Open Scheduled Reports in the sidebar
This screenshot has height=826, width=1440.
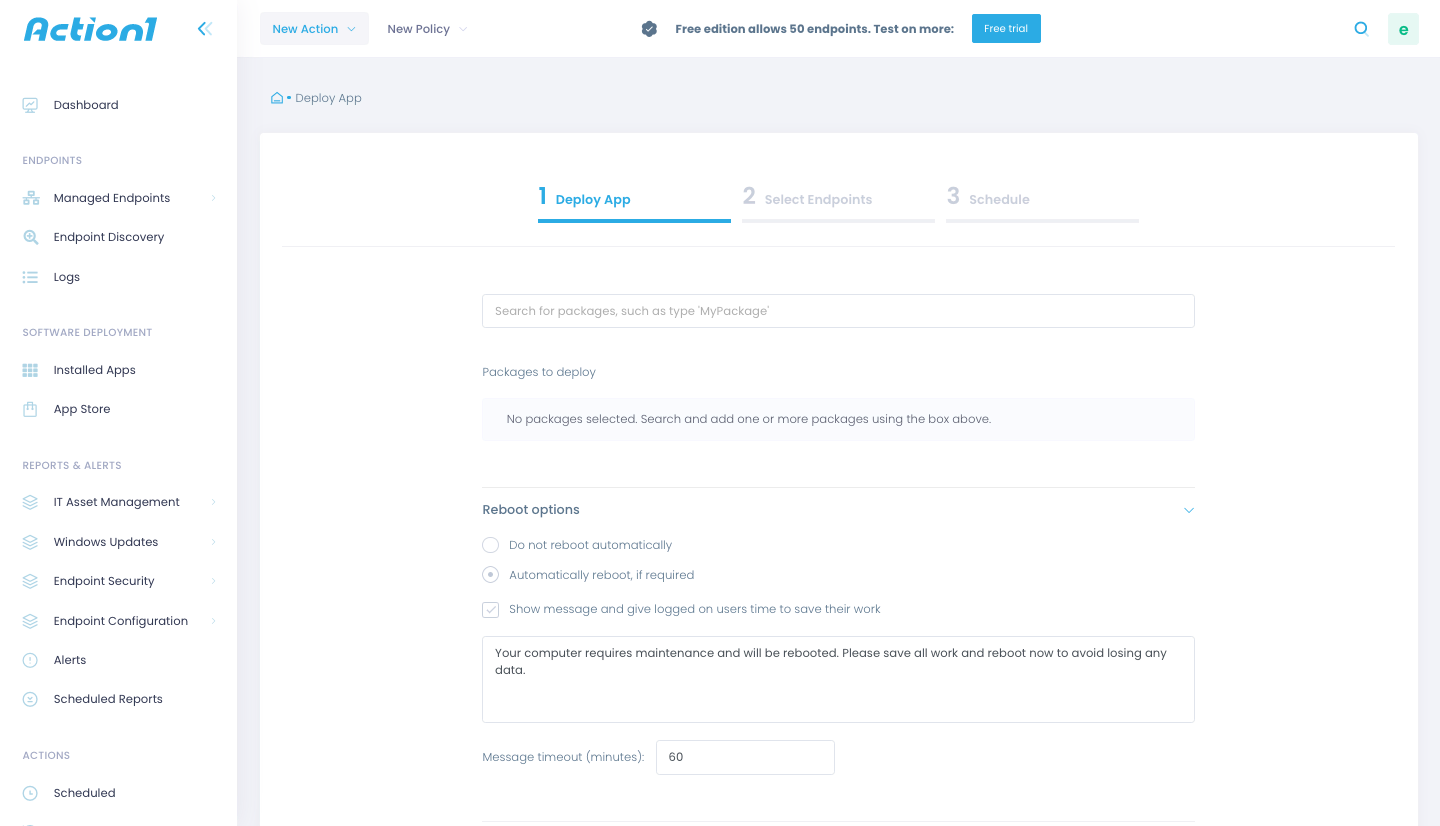click(107, 698)
